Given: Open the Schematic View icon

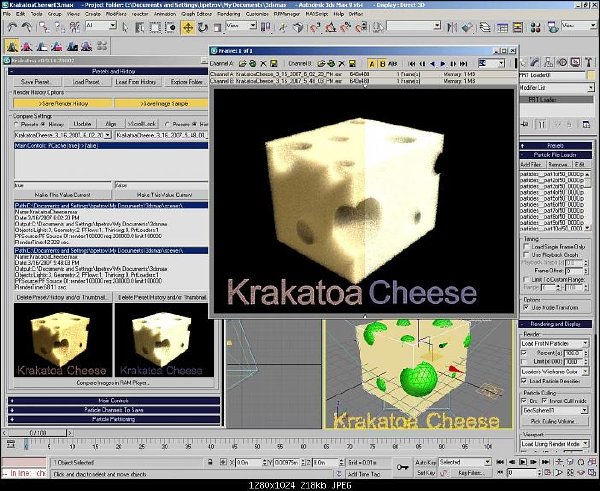Looking at the screenshot, I should 517,27.
